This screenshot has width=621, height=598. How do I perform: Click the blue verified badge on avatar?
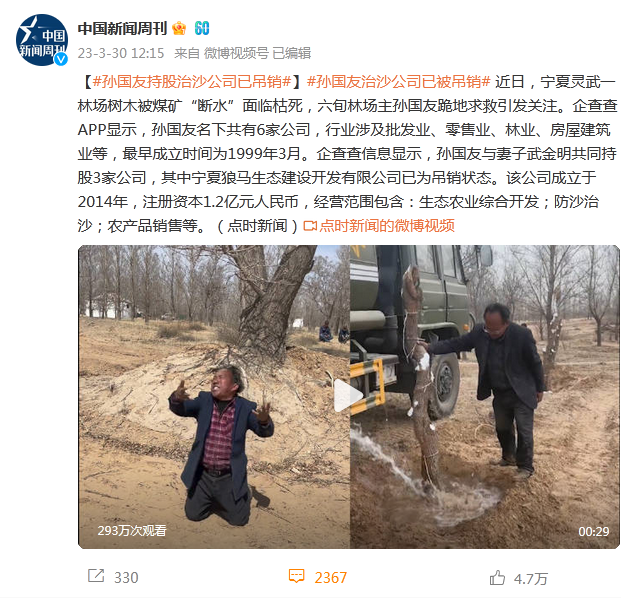pyautogui.click(x=61, y=59)
